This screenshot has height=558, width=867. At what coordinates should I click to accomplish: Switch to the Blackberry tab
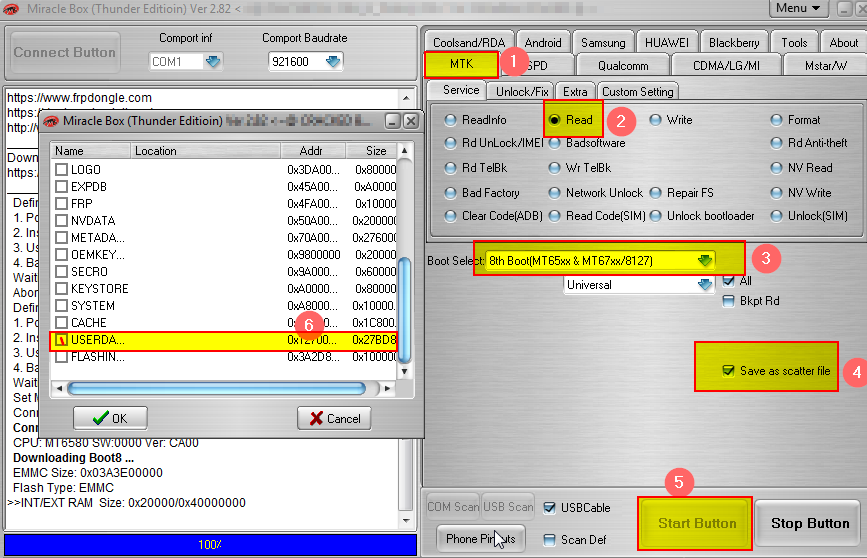click(x=734, y=43)
